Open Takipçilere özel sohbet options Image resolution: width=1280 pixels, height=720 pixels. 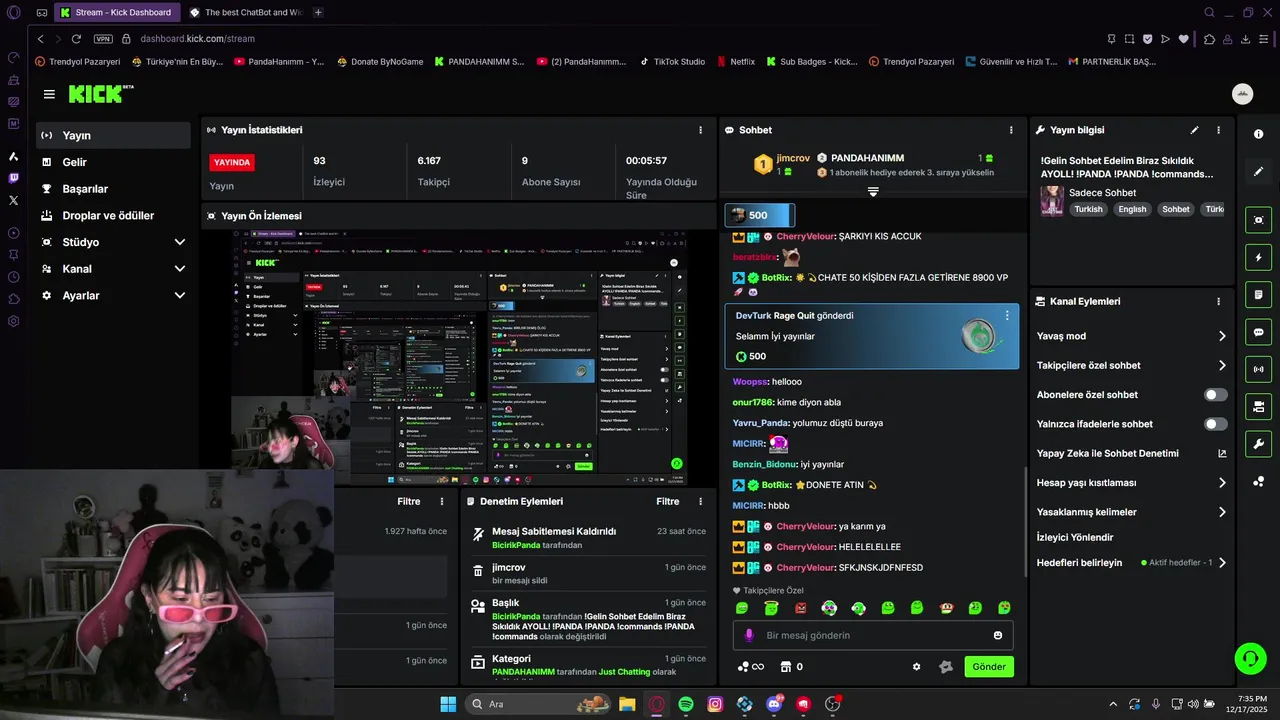tap(1131, 365)
